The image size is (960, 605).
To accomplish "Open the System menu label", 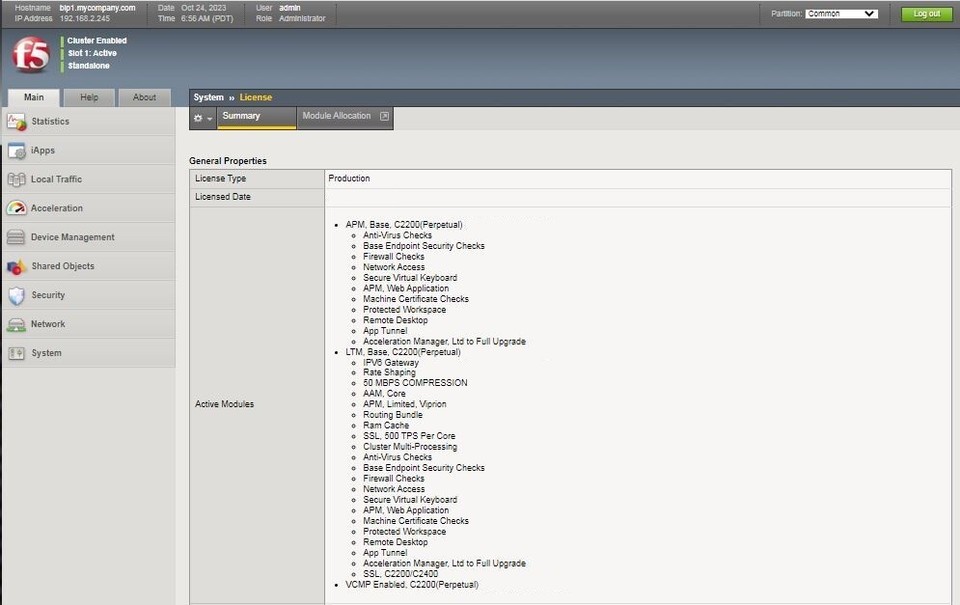I will coord(47,353).
